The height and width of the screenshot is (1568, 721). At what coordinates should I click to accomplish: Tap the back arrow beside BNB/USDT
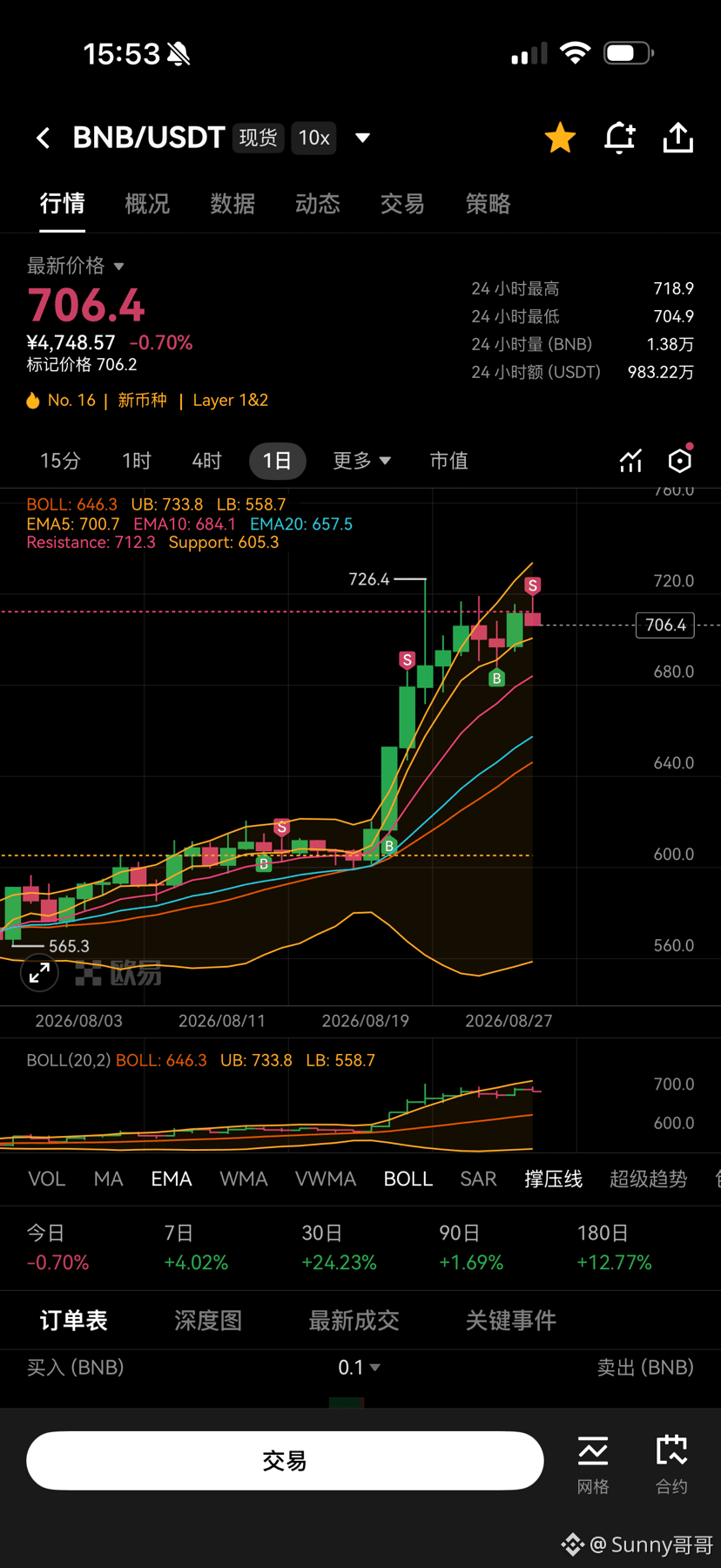coord(43,138)
